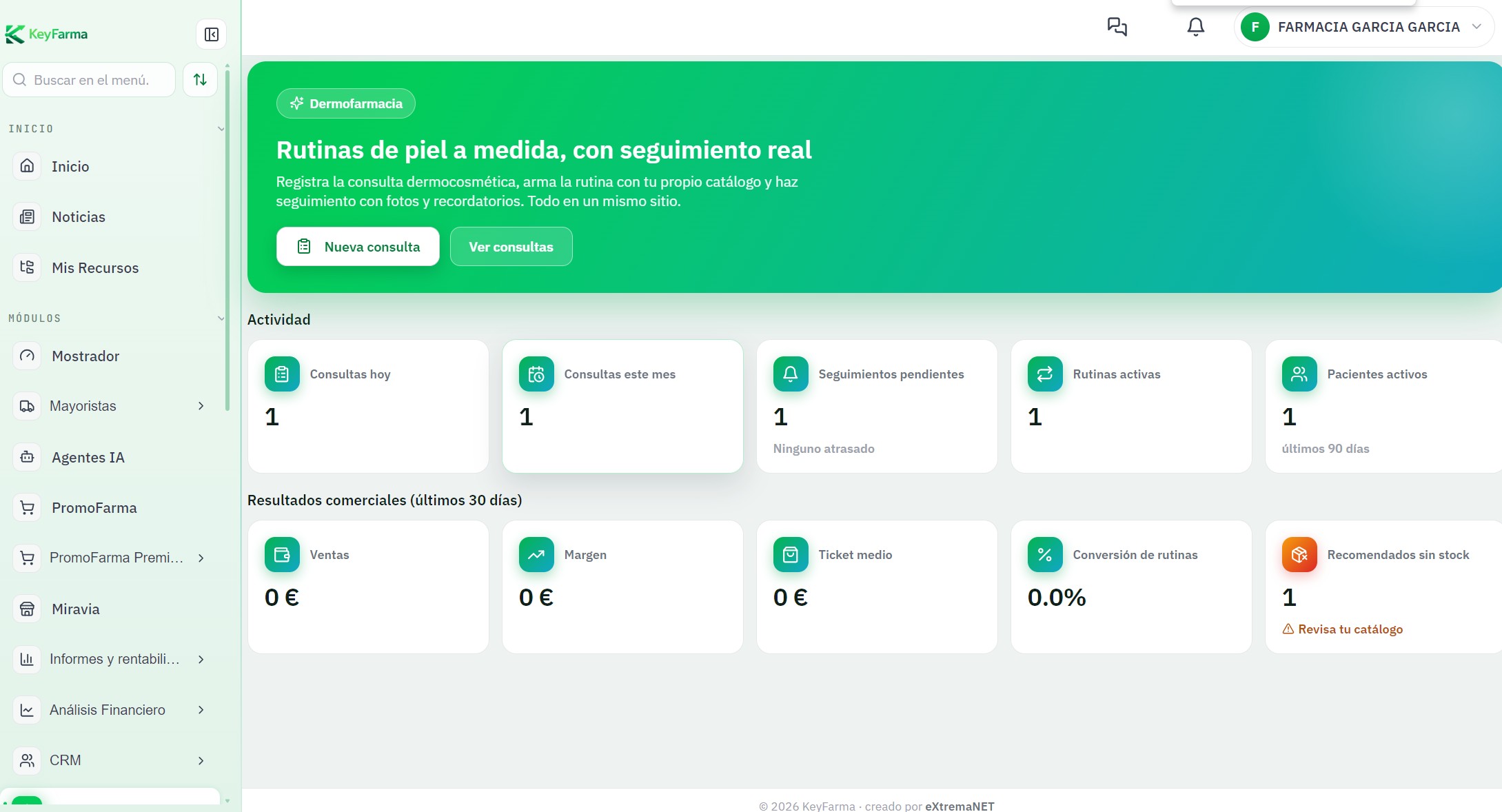
Task: Click the últimos 90 días text
Action: click(x=1326, y=449)
